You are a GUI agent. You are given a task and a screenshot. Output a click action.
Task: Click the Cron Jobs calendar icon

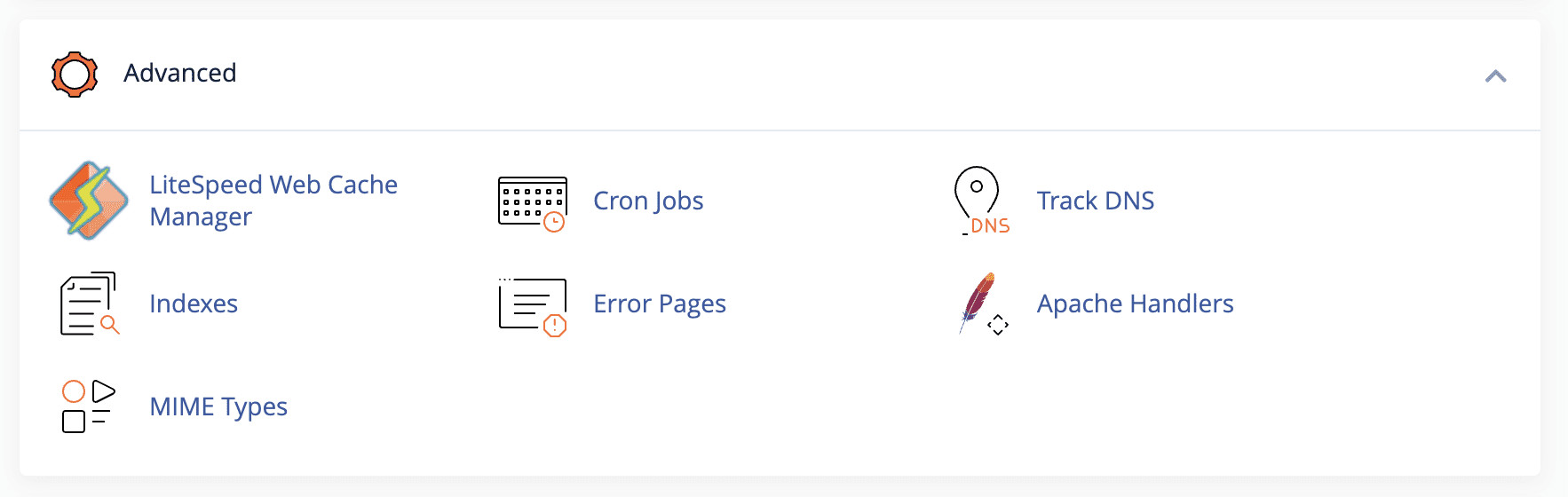[533, 204]
